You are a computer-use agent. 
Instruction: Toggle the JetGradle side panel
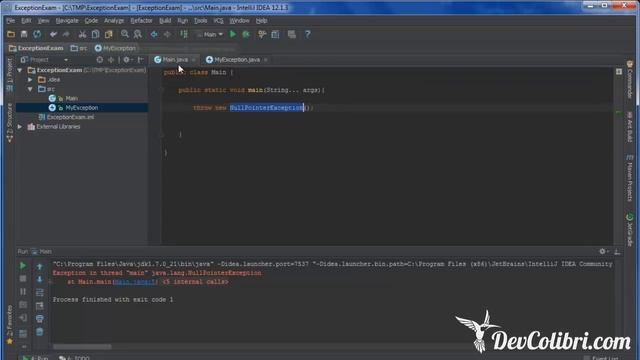pyautogui.click(x=630, y=230)
